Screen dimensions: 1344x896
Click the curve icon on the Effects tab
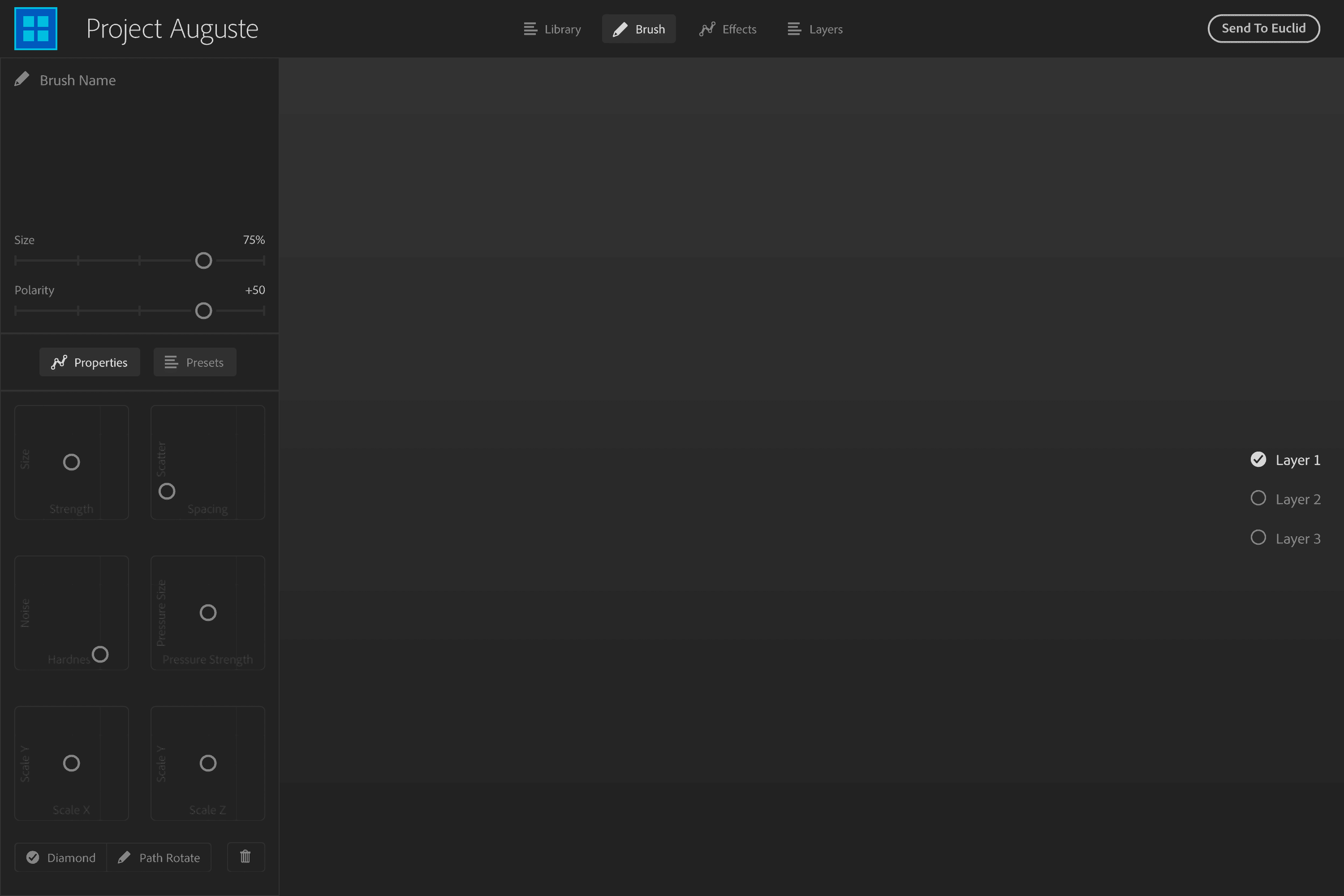click(707, 29)
